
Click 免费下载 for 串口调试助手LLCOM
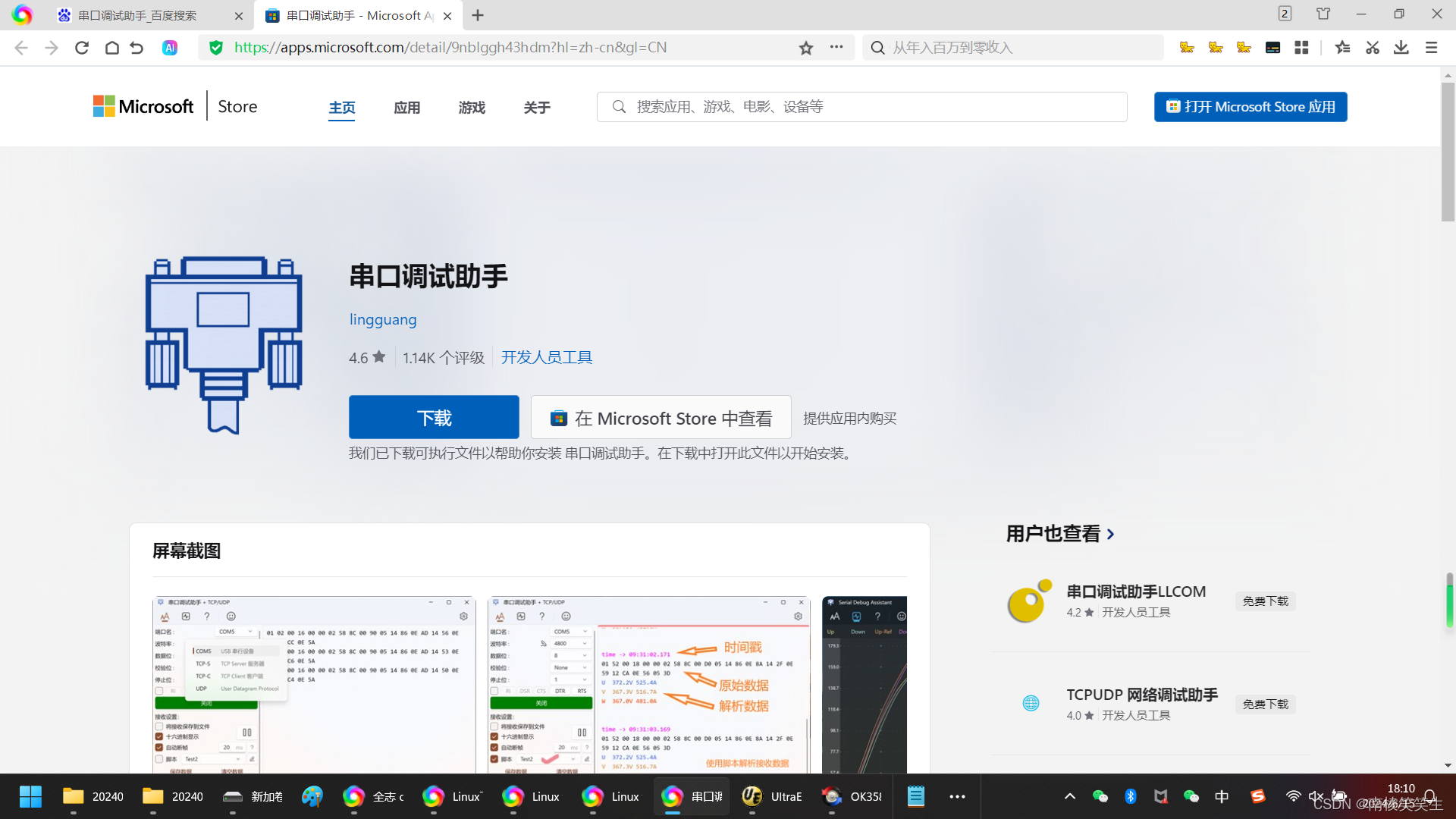1266,601
